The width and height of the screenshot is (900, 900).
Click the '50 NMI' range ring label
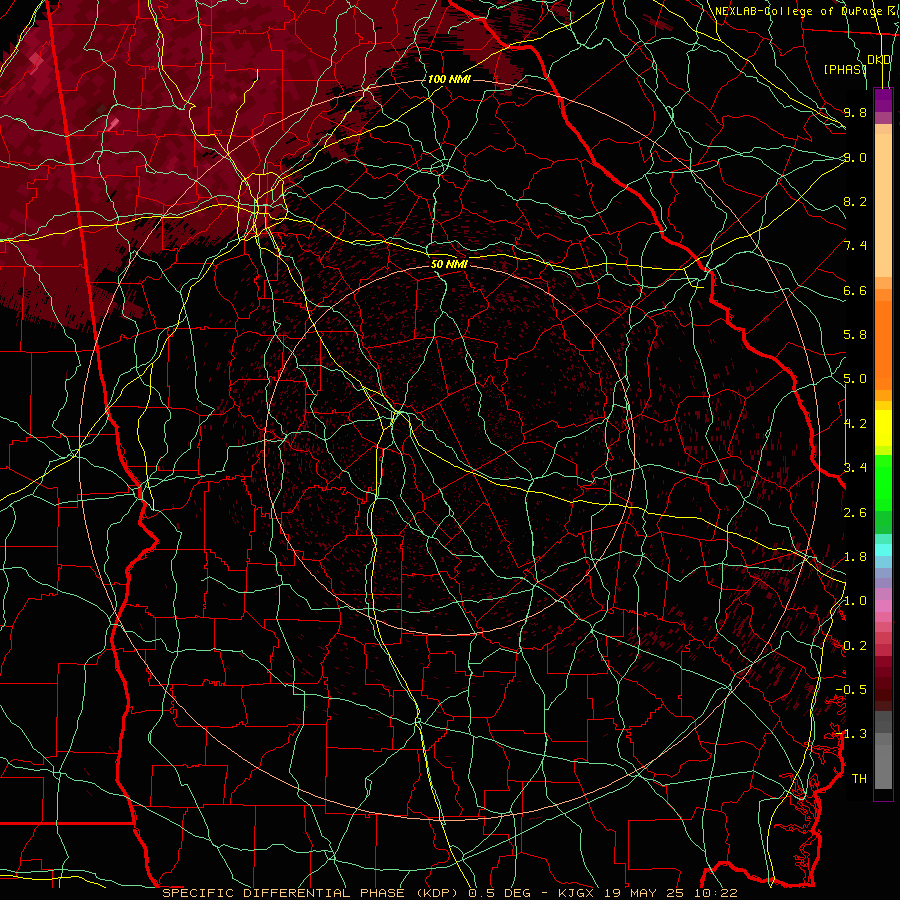pos(449,264)
